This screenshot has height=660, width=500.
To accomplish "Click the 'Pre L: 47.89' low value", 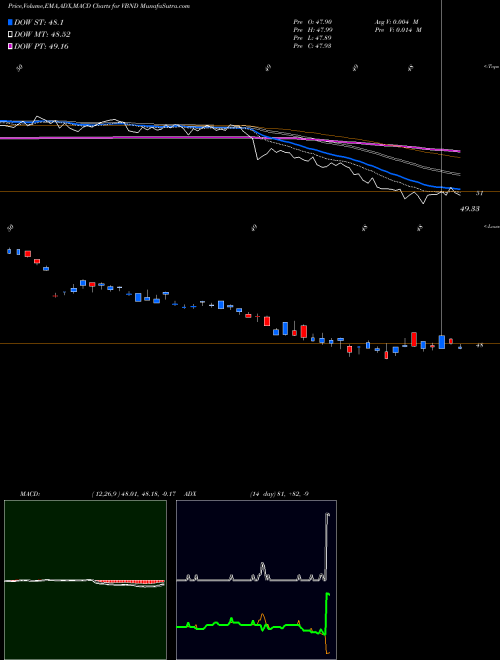I will 313,38.
